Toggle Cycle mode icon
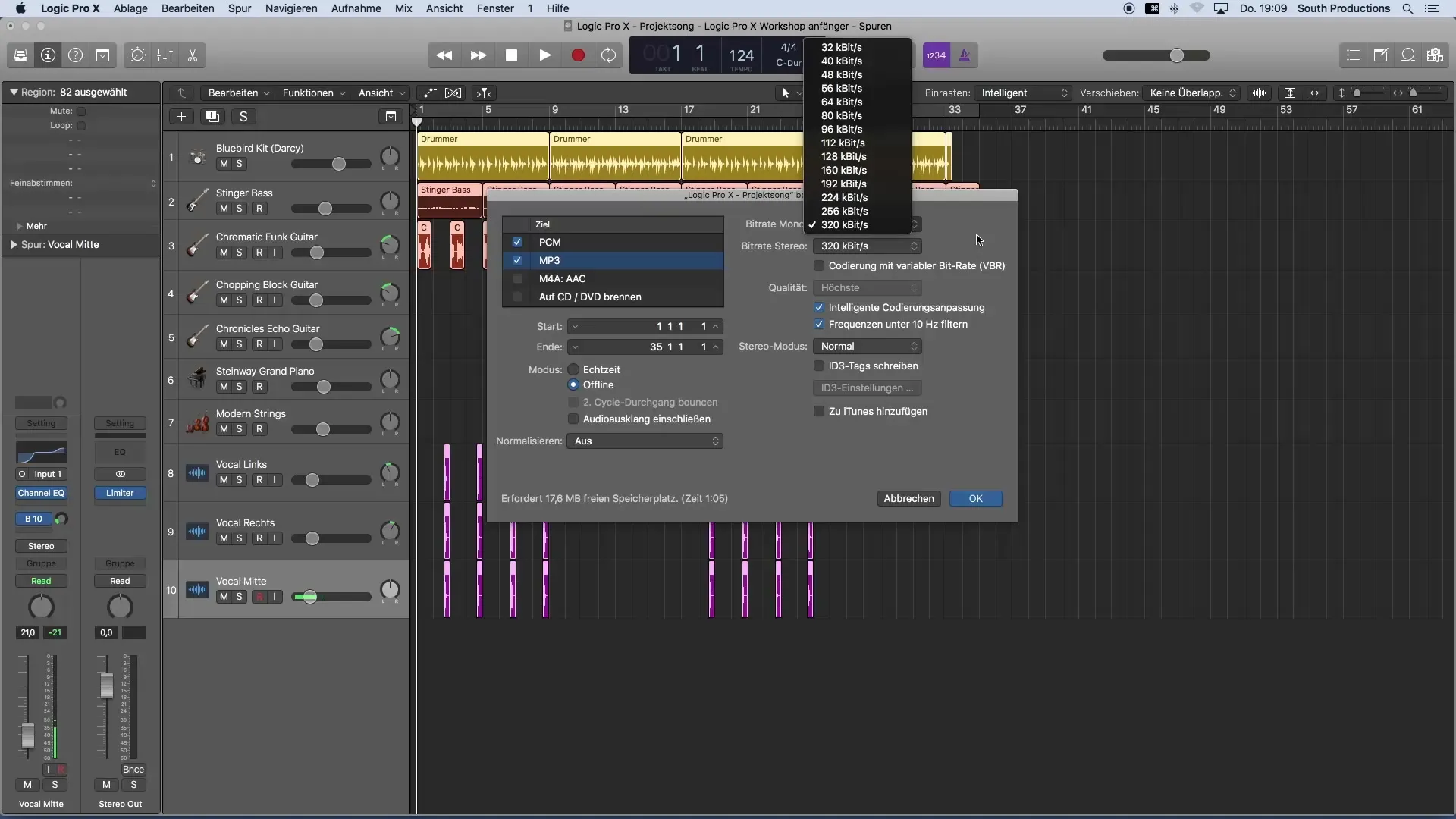Screen dimensions: 1456x819 [x=608, y=55]
